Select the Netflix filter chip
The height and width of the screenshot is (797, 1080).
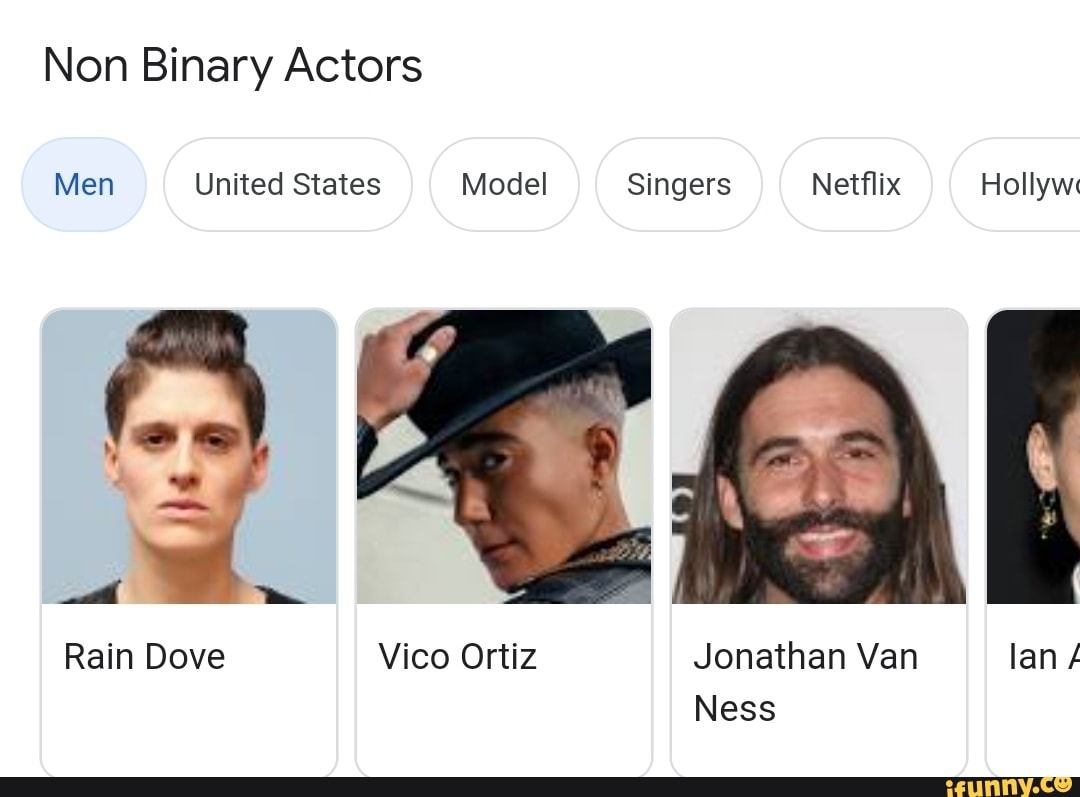855,184
